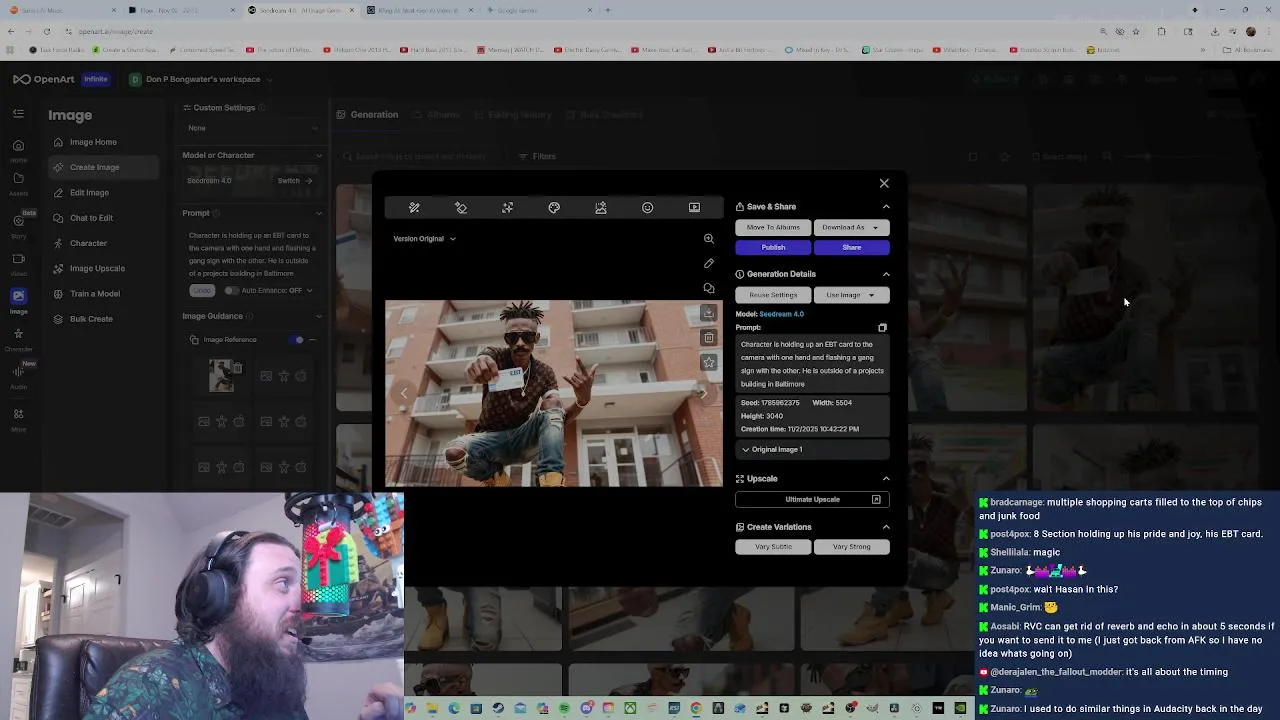Screen dimensions: 1280x720
Task: Select the eraser removal tool
Action: coord(461,207)
